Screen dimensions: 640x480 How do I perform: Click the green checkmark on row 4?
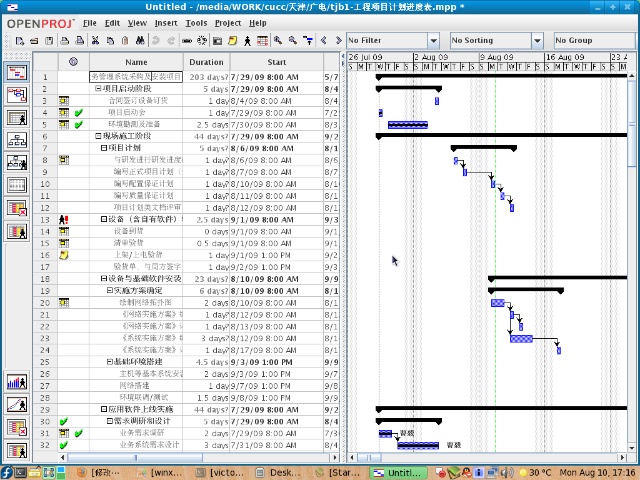pos(79,113)
